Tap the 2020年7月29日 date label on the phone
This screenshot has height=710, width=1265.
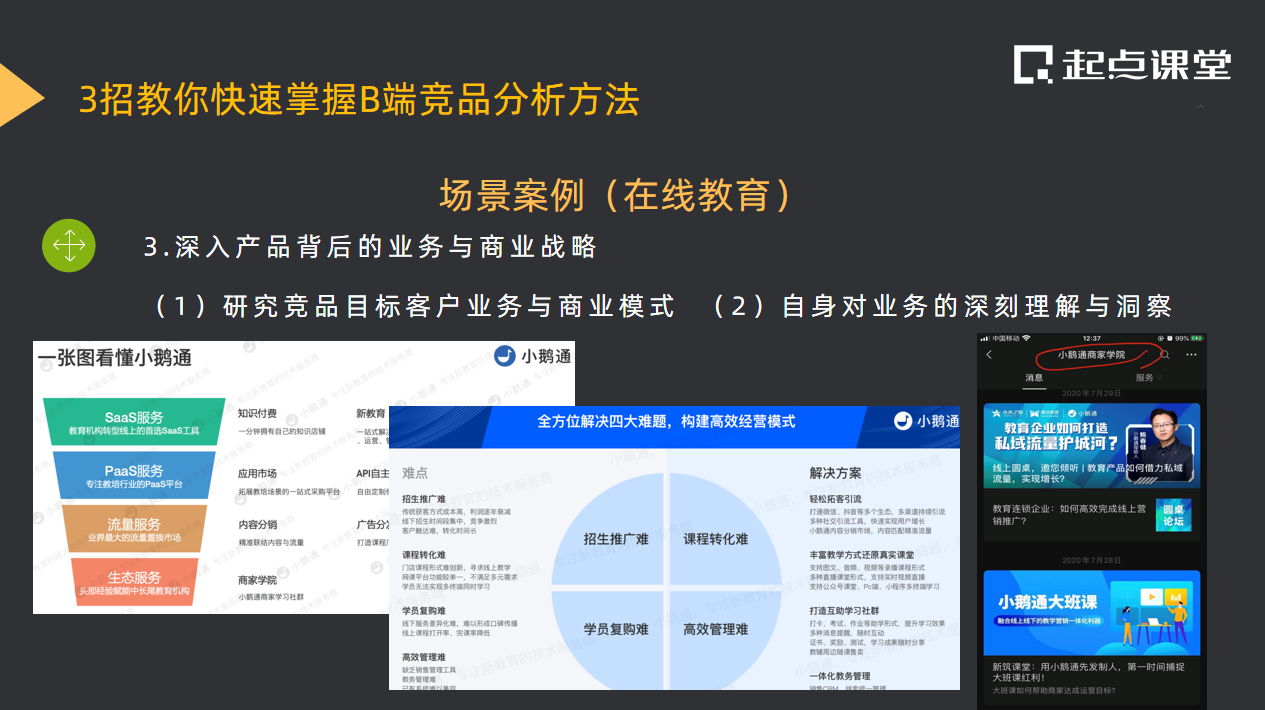[1092, 393]
